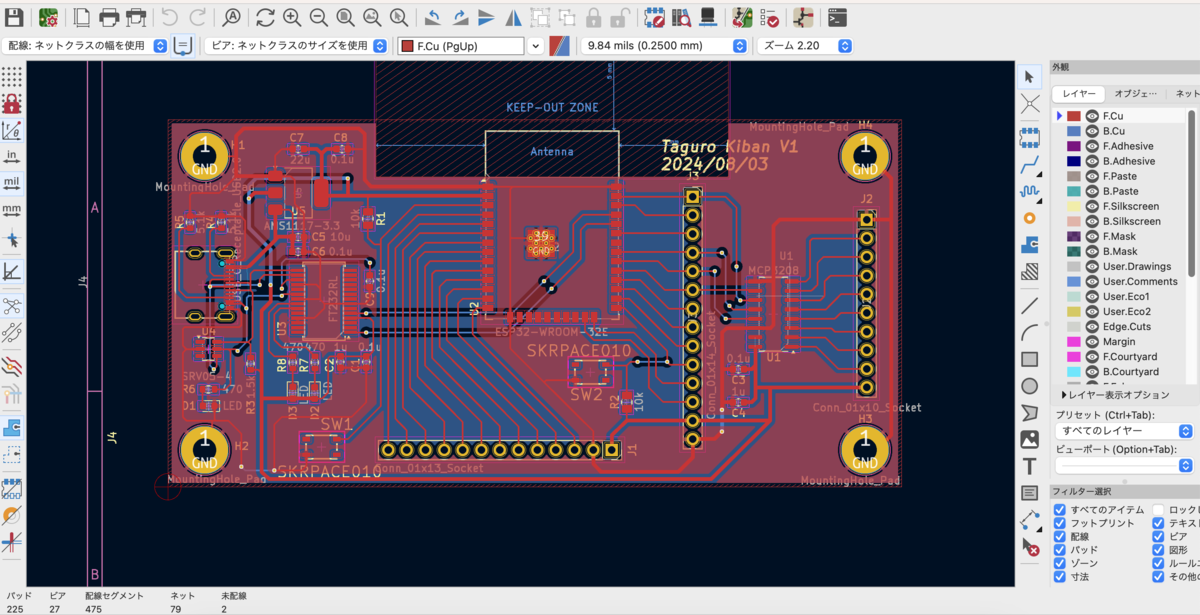
Task: Open the Find text icon
Action: pyautogui.click(x=231, y=17)
